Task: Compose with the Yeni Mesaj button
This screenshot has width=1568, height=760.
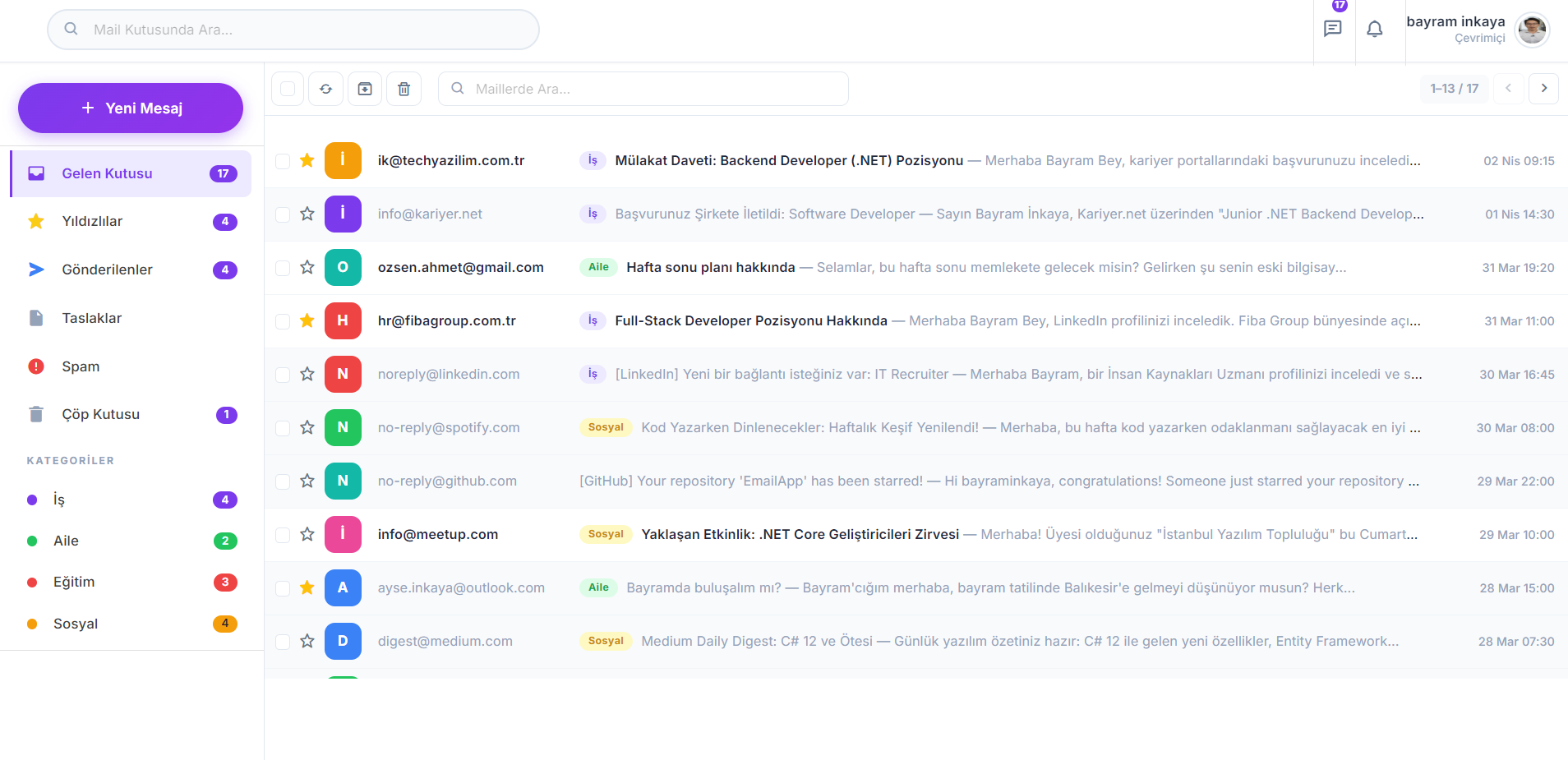Action: pos(131,108)
